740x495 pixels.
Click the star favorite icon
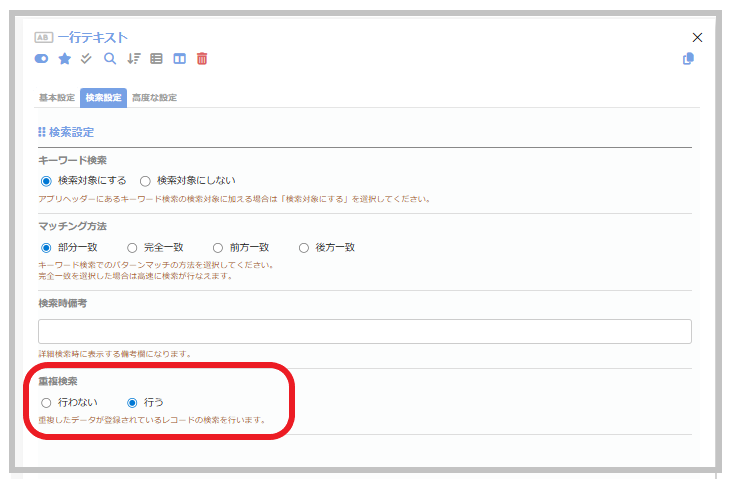(65, 59)
